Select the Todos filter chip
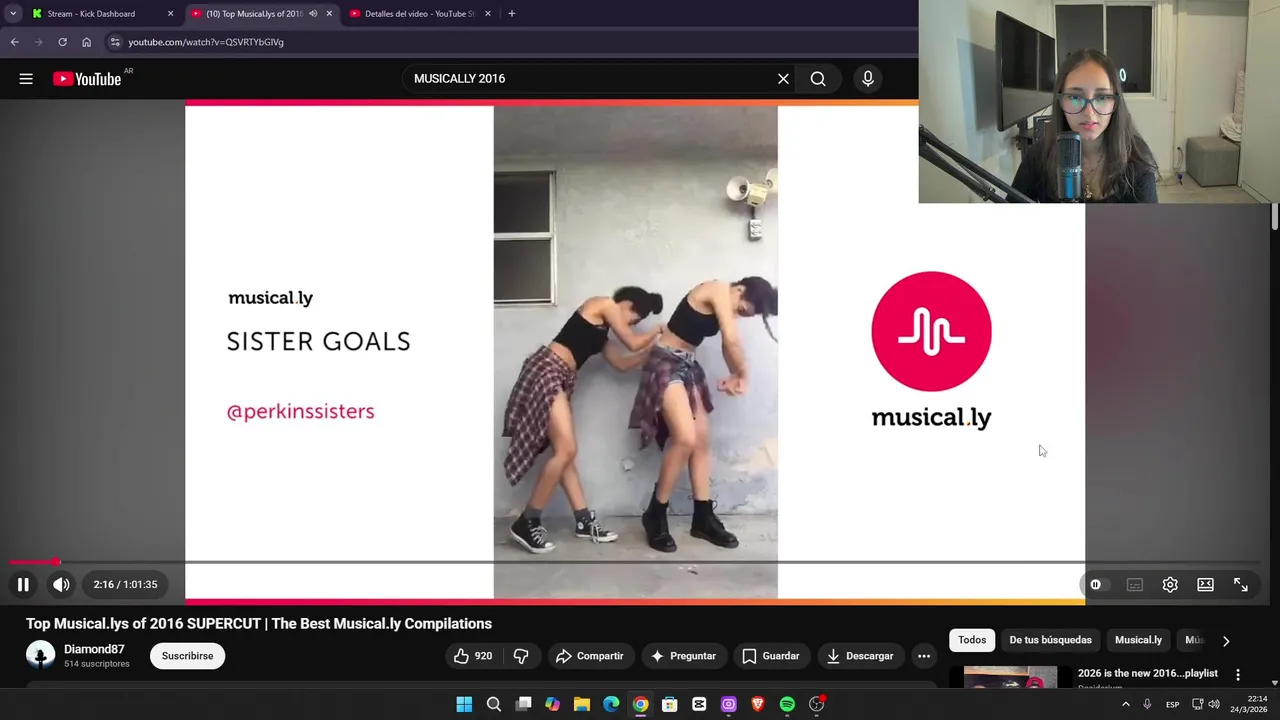This screenshot has height=720, width=1280. (x=972, y=640)
